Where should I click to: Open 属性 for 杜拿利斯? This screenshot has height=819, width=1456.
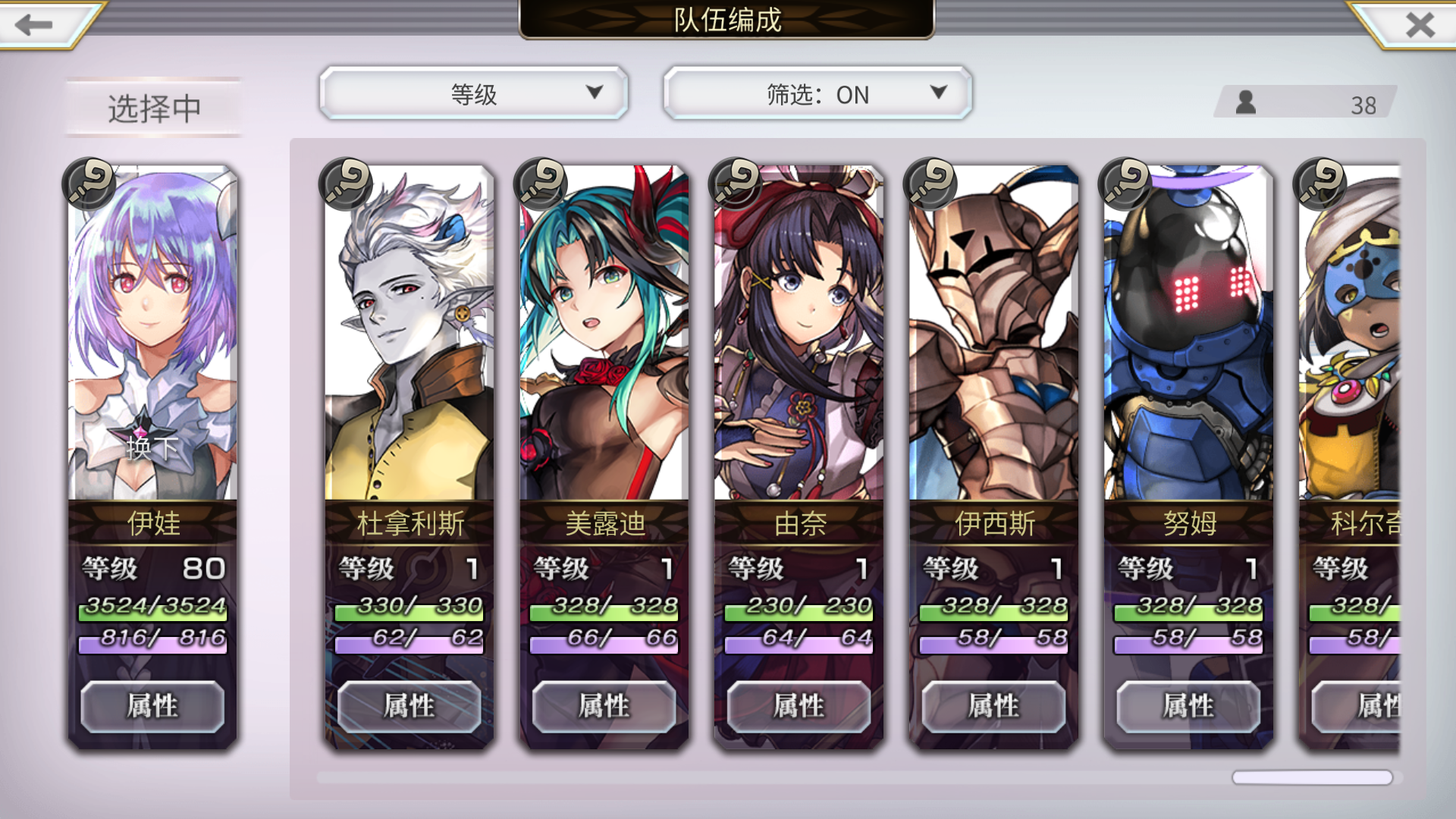tap(409, 706)
